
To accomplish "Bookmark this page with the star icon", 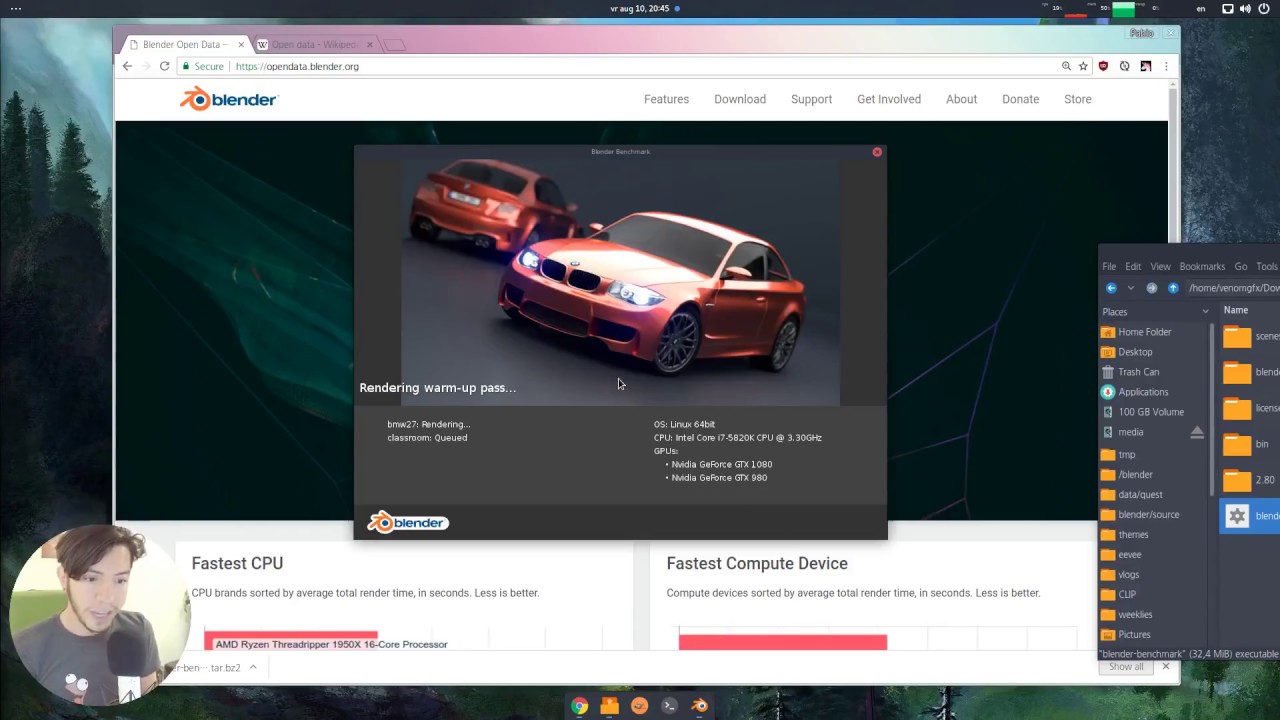I will 1083,66.
